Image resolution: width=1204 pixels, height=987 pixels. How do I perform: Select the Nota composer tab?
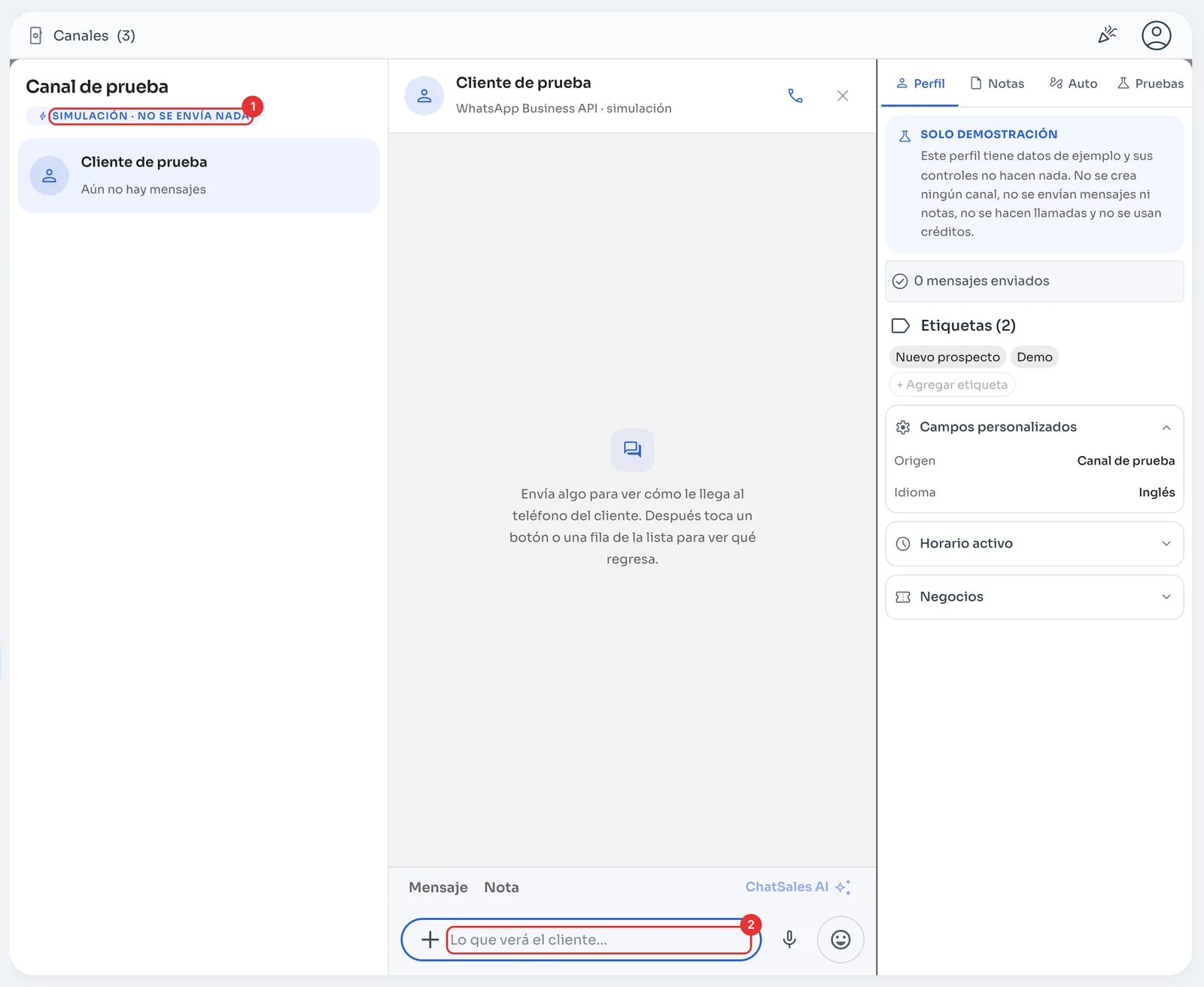click(501, 887)
